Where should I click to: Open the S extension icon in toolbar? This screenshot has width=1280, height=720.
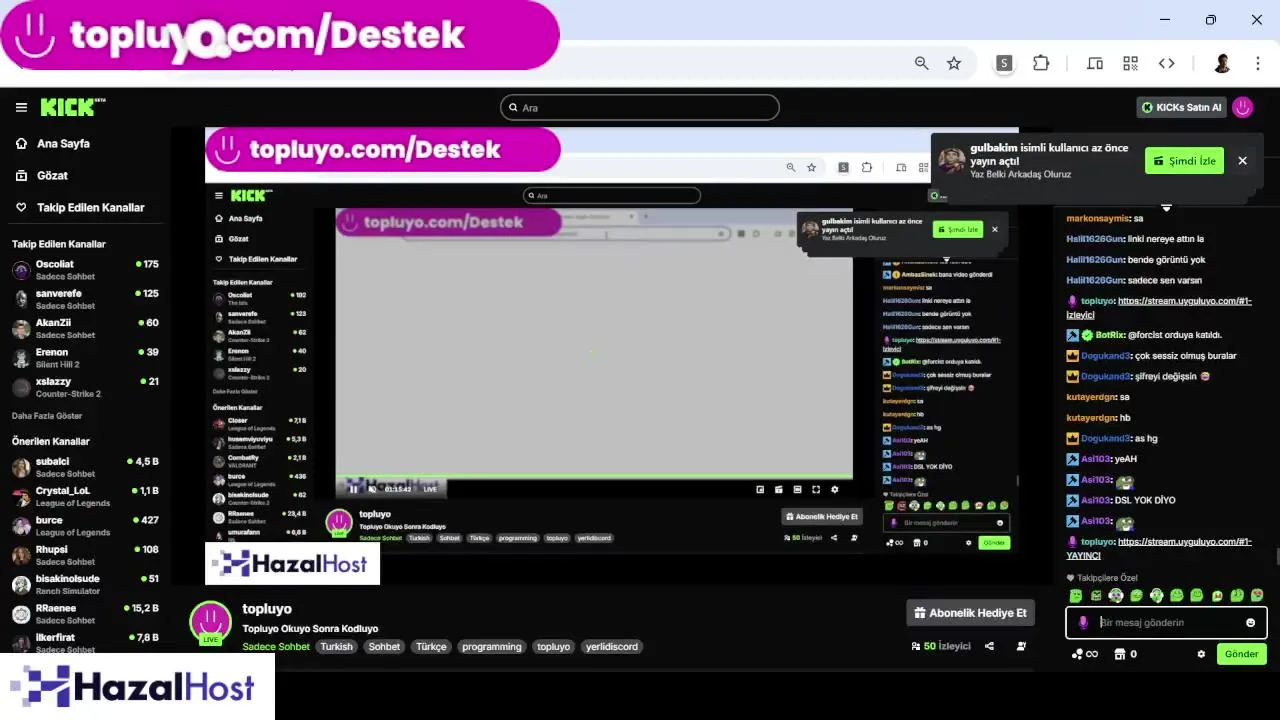tap(1004, 63)
